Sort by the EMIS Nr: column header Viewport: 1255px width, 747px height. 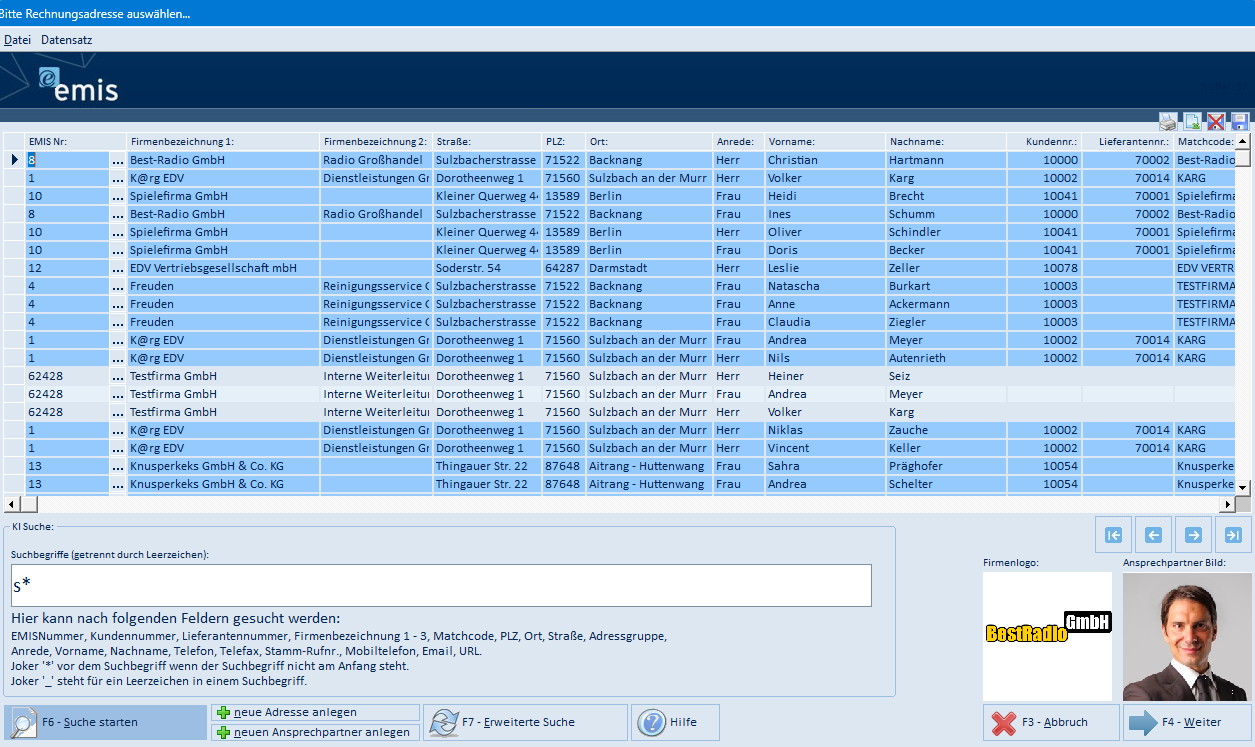click(x=76, y=142)
